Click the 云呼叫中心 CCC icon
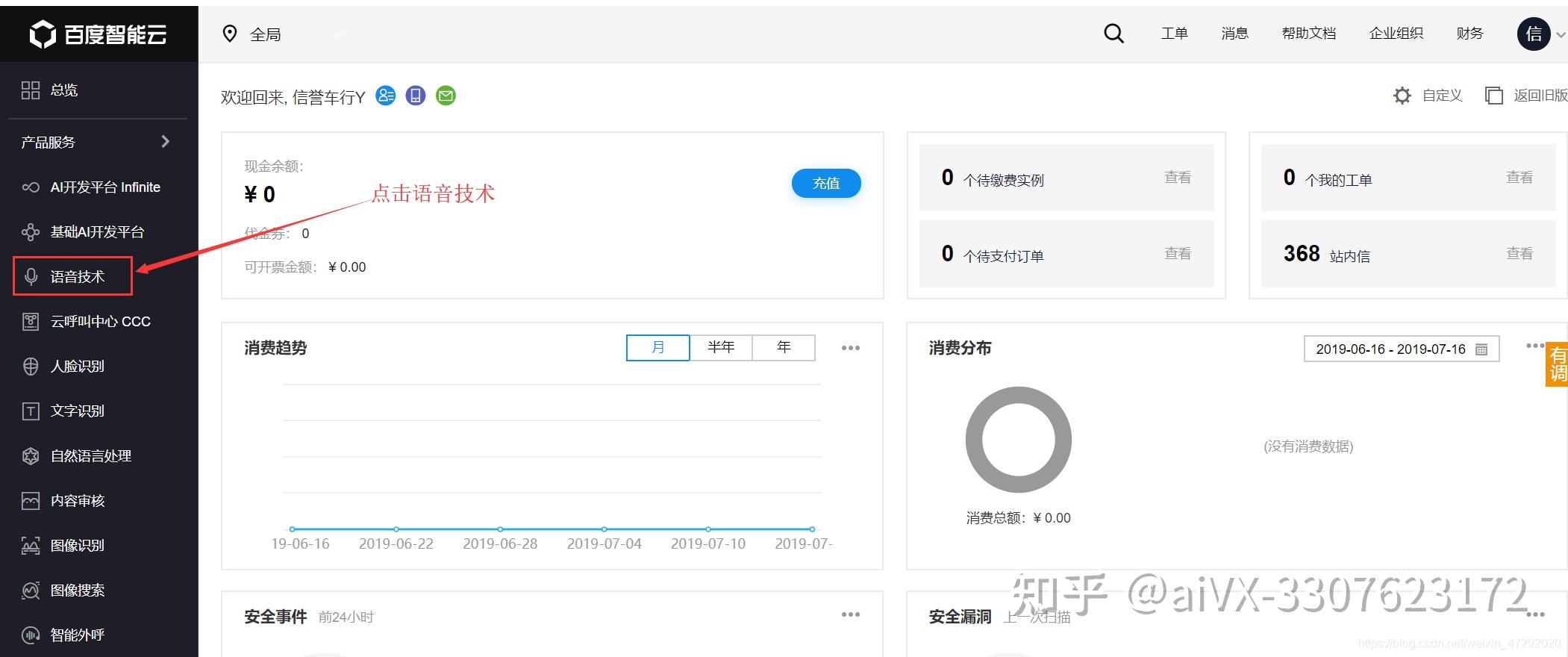Image resolution: width=1568 pixels, height=657 pixels. 31,322
